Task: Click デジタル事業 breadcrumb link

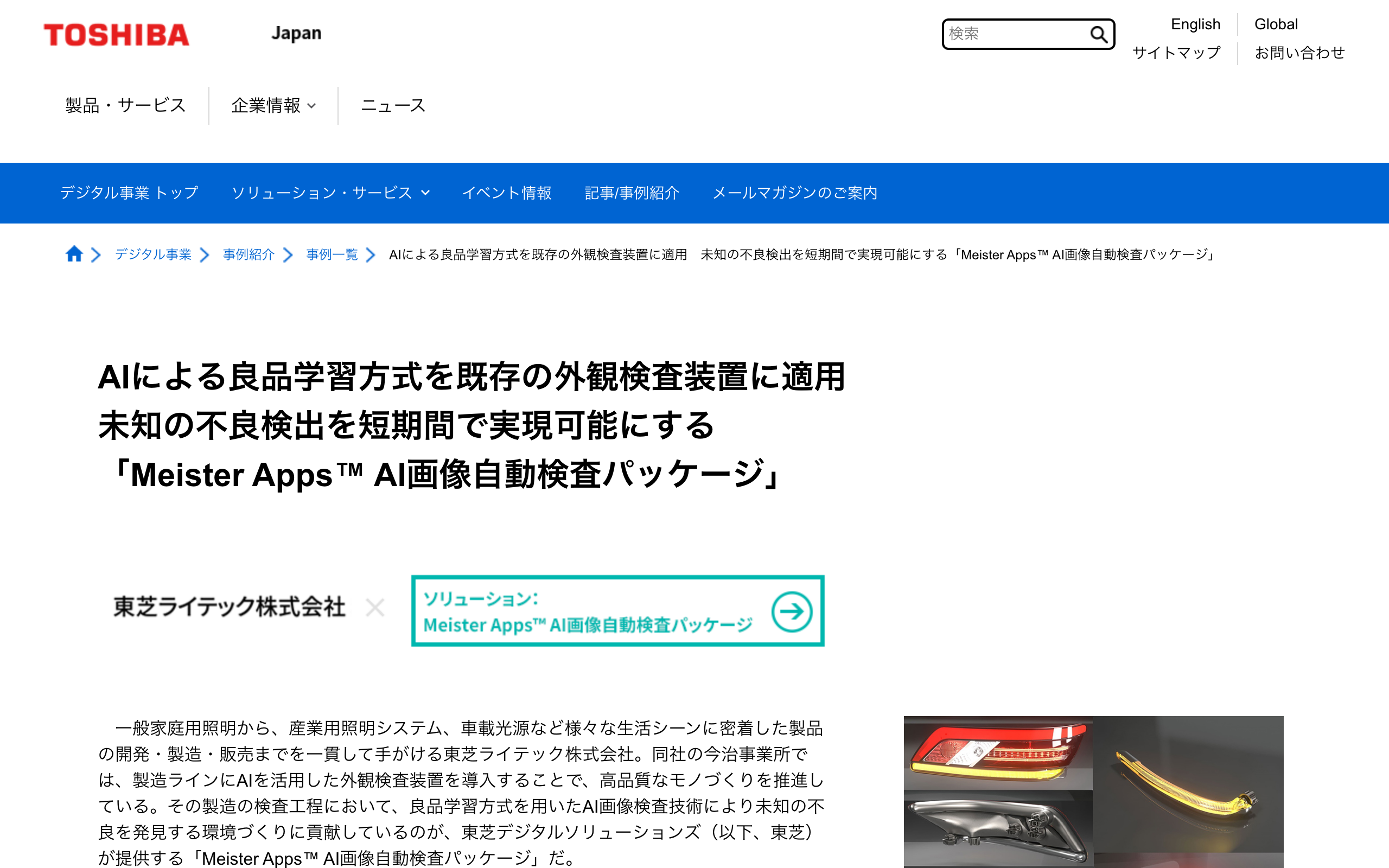Action: pyautogui.click(x=153, y=254)
